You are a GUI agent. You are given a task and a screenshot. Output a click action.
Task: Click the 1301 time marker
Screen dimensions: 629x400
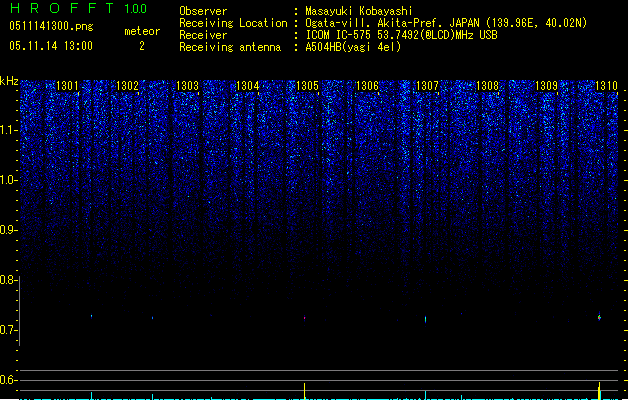point(67,85)
